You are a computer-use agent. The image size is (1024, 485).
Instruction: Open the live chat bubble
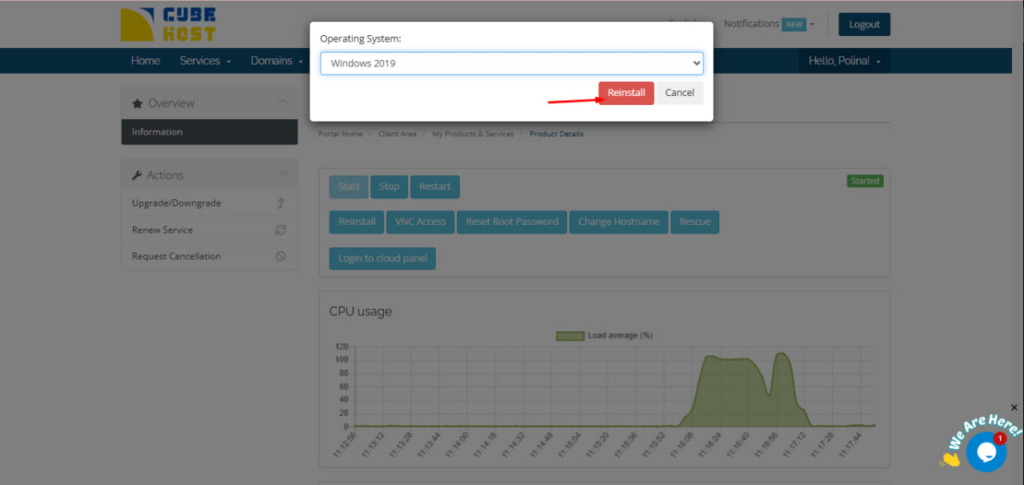pos(986,452)
